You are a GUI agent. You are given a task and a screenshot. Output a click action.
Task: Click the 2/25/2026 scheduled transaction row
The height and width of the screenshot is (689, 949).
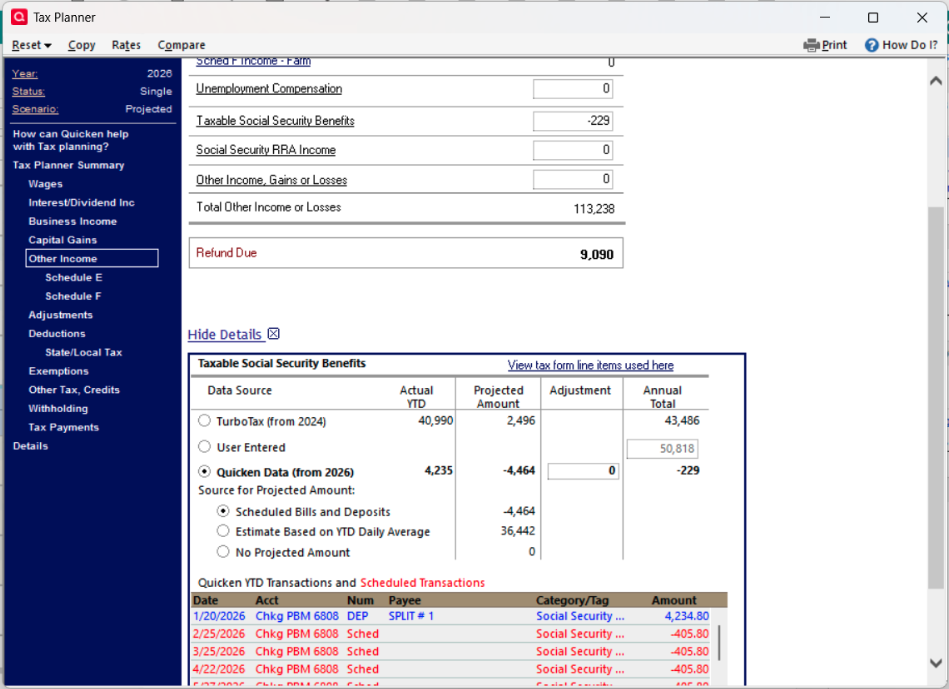(x=451, y=634)
